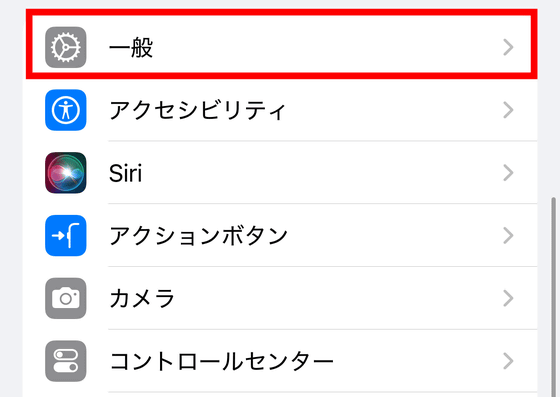This screenshot has height=397, width=560.
Task: Tap the blue アクションボタン arrow icon
Action: [x=66, y=236]
